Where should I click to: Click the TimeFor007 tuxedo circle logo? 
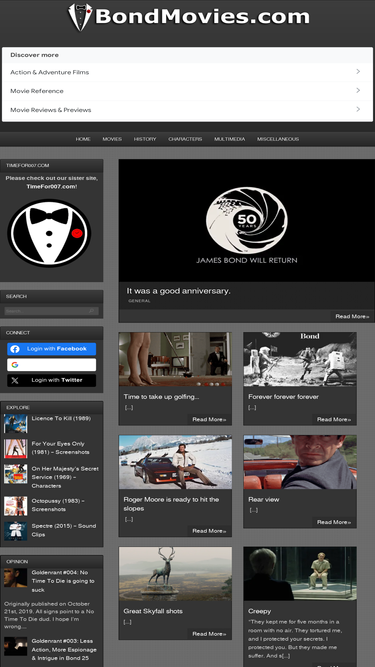(x=49, y=233)
